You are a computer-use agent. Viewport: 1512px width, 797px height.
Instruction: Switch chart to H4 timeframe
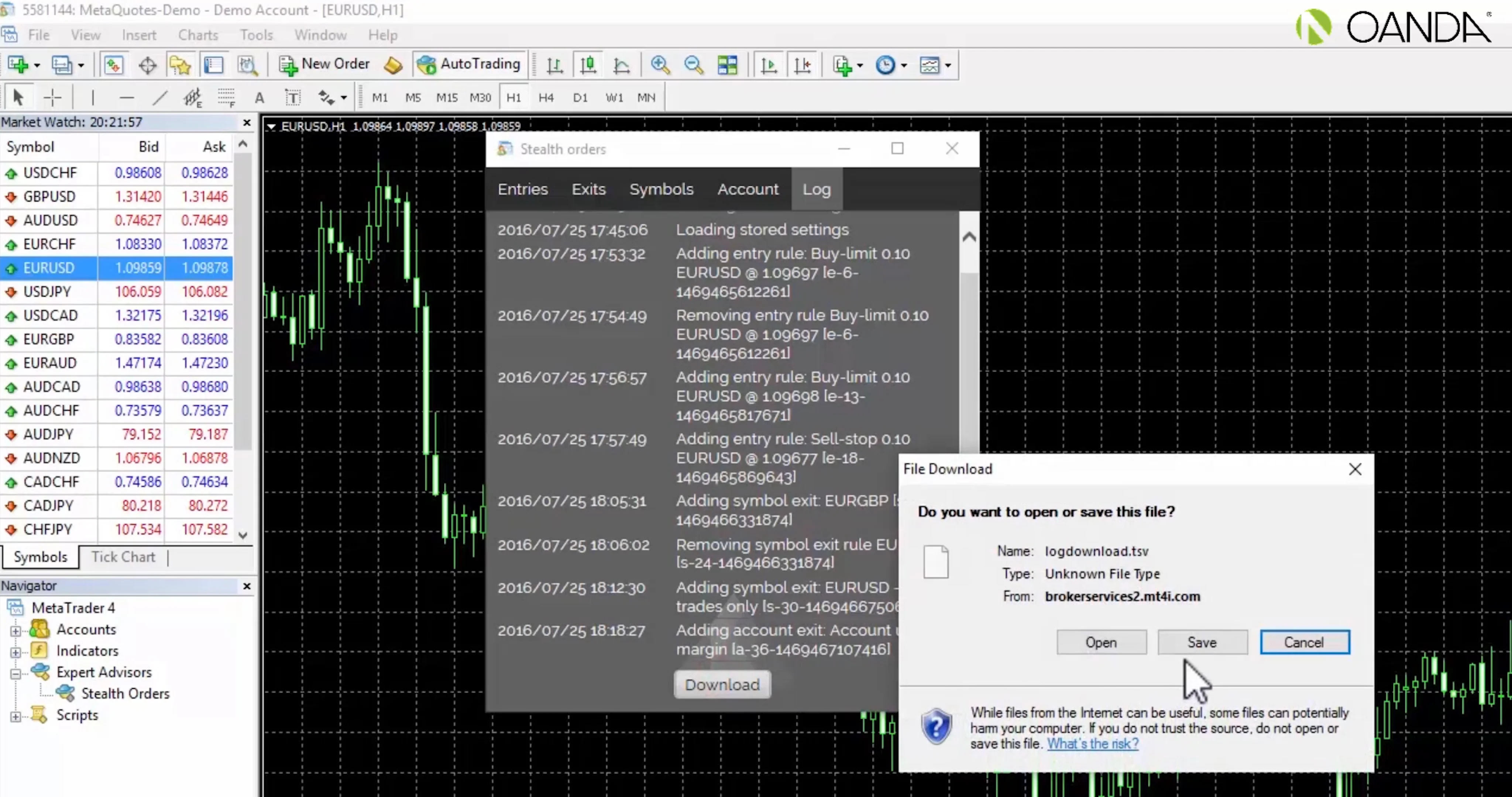pos(546,97)
